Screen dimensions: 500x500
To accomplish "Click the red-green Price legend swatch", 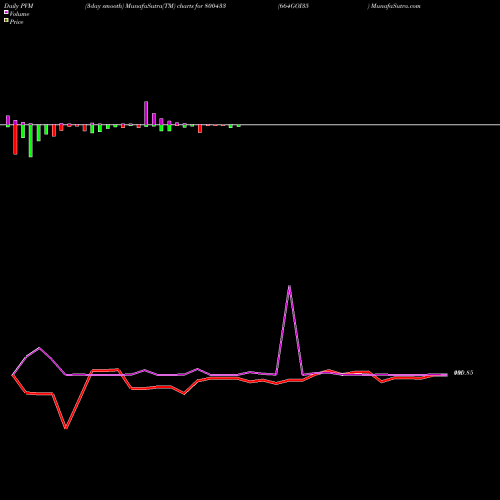I will click(6, 20).
